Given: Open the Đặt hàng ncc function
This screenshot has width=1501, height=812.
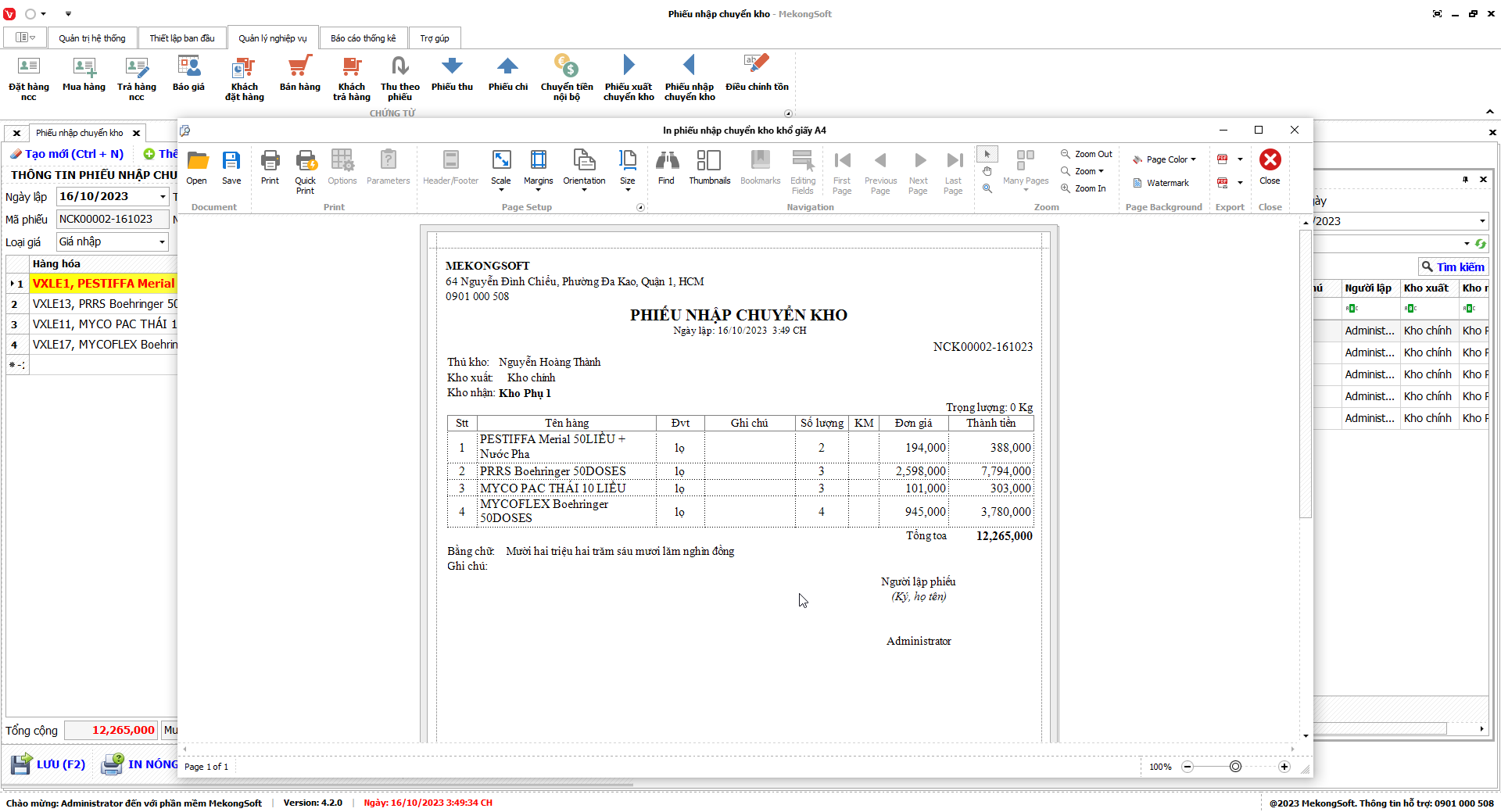Looking at the screenshot, I should [29, 78].
